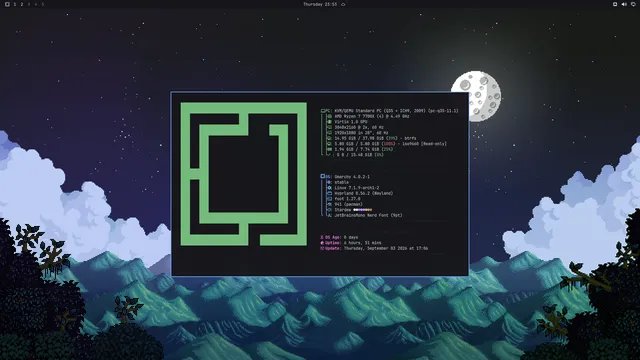Image resolution: width=640 pixels, height=360 pixels.
Task: Switch to workspace 3
Action: click(29, 4)
